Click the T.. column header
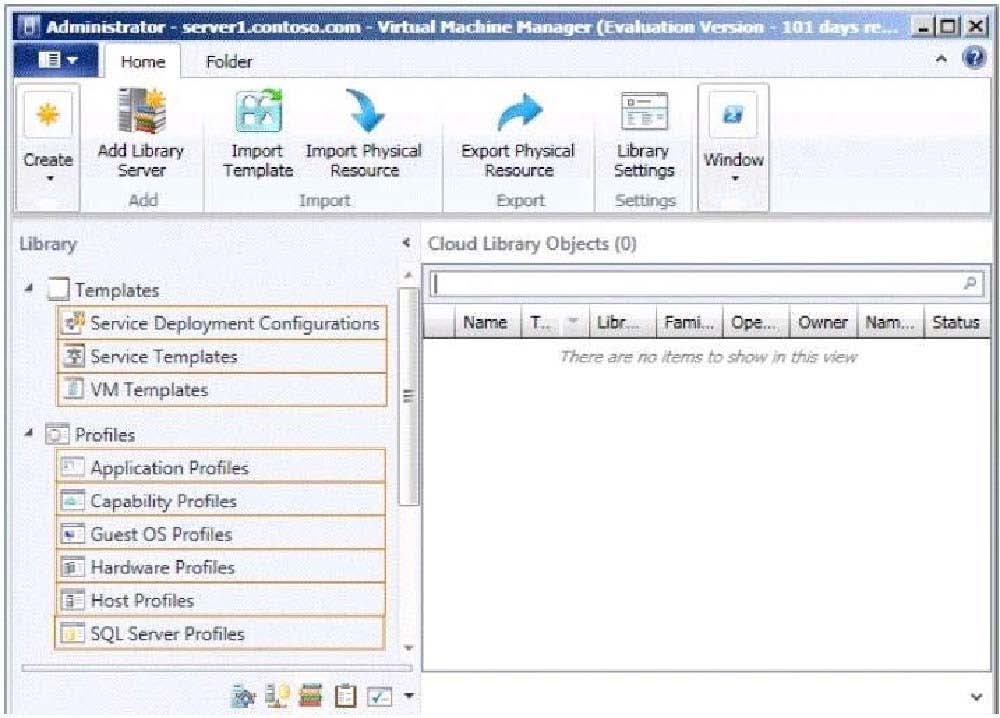Image resolution: width=1000 pixels, height=718 pixels. coord(541,322)
